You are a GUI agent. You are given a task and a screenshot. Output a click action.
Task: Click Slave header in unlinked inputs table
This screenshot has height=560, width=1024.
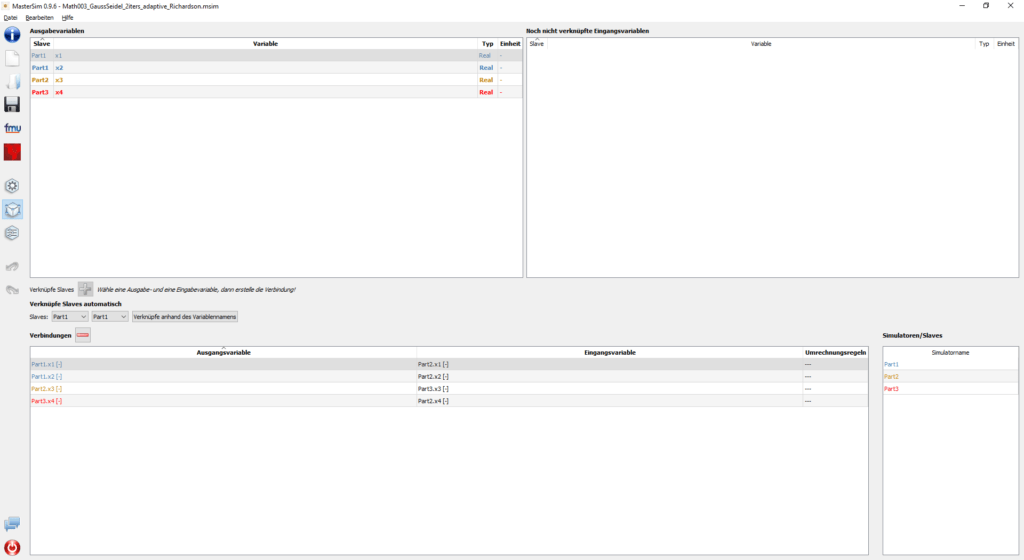(x=537, y=44)
